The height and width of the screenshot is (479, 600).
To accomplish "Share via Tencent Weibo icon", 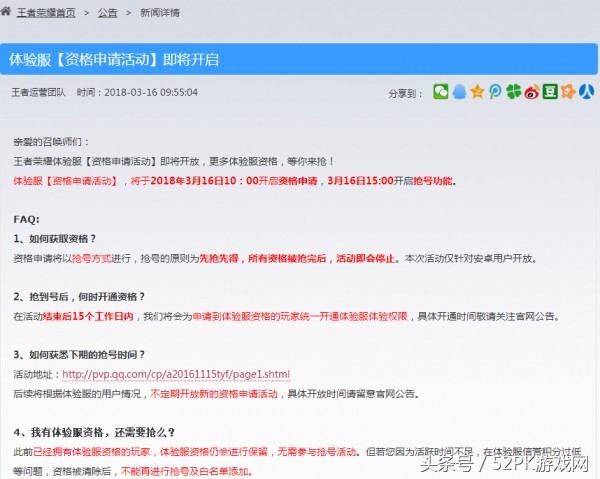I will [495, 92].
